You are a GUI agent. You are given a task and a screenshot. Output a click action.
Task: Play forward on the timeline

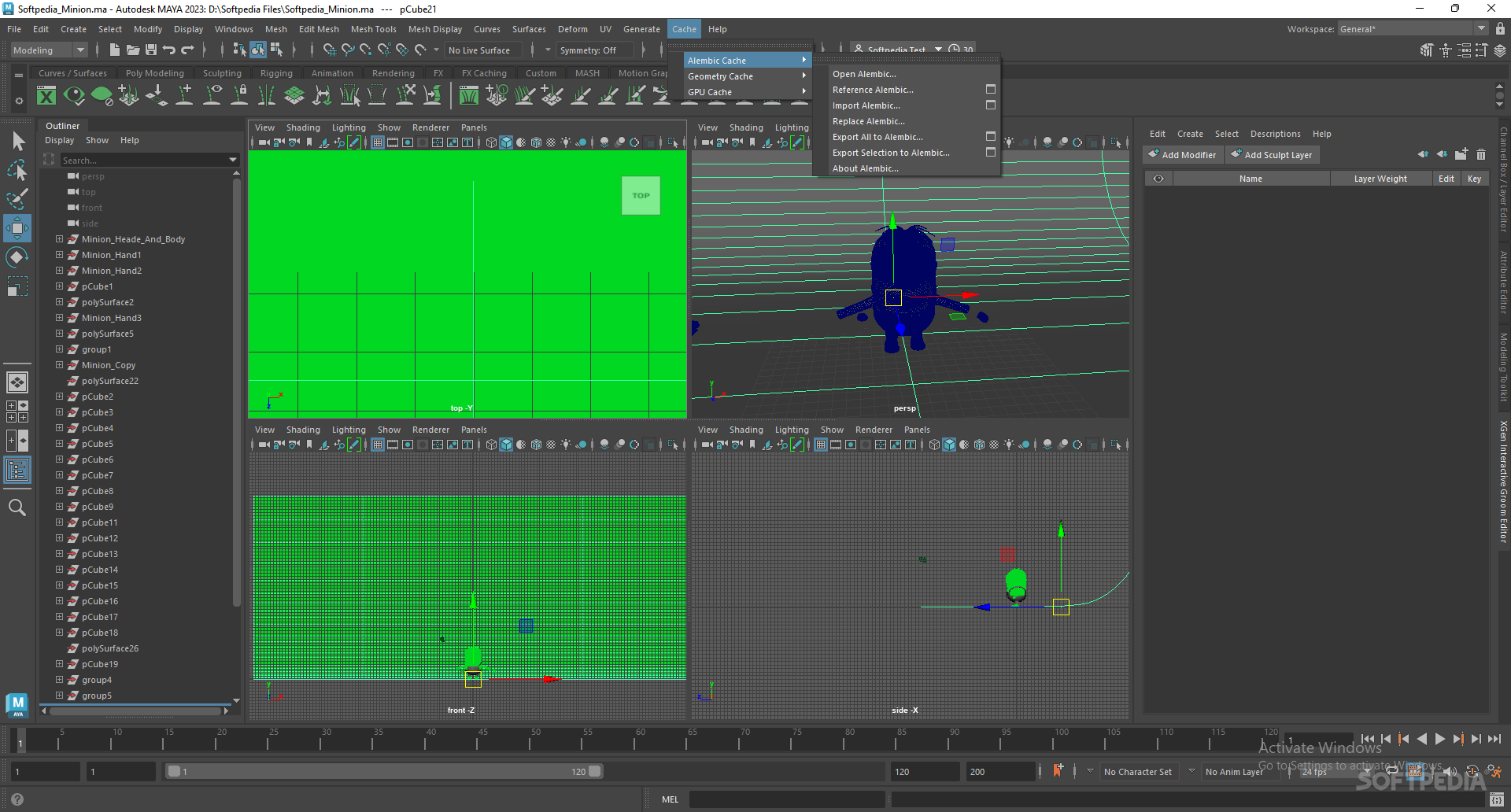click(1440, 739)
